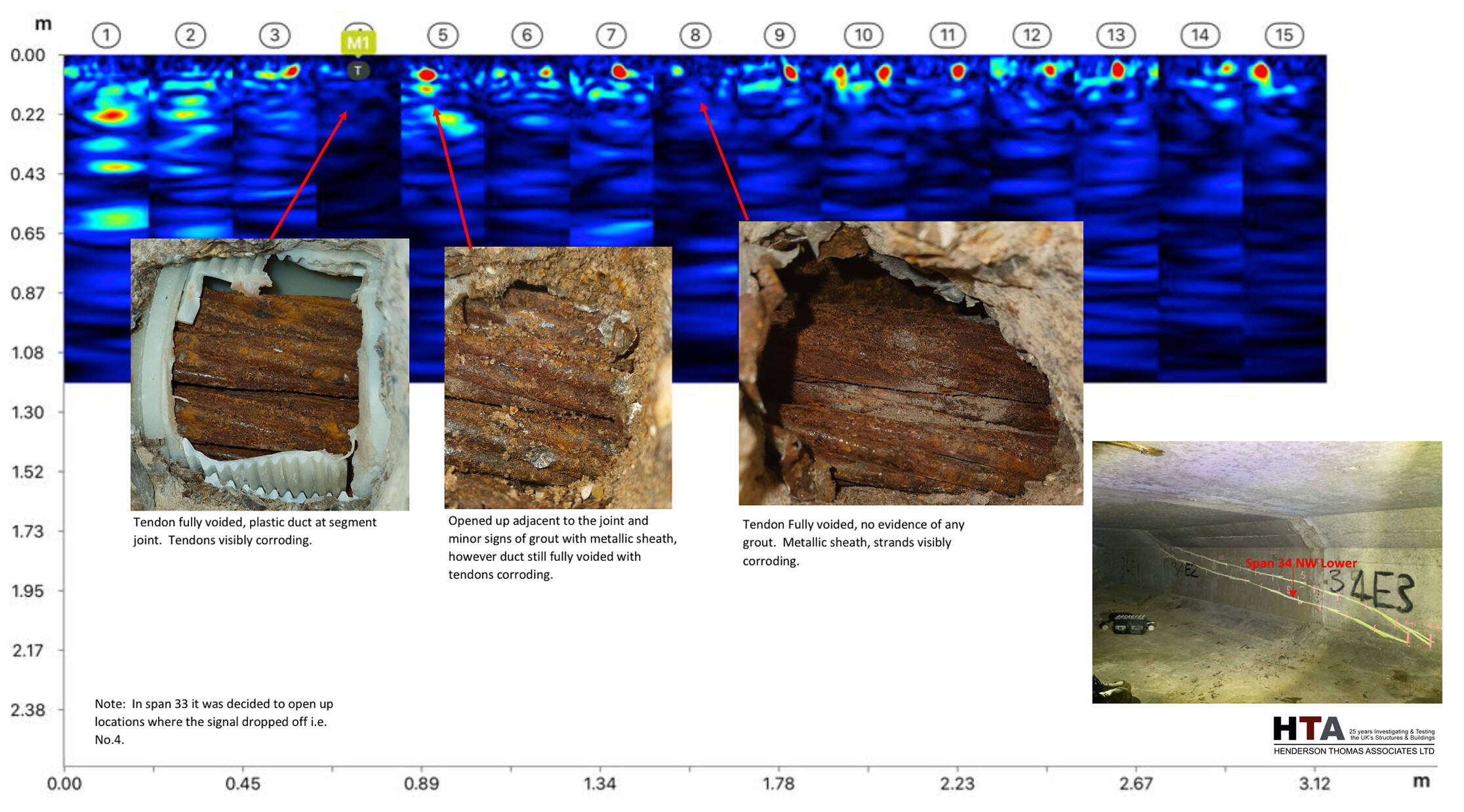This screenshot has height=812, width=1464.
Task: Click Henderson Thomas Associates Ltd text
Action: [1354, 751]
